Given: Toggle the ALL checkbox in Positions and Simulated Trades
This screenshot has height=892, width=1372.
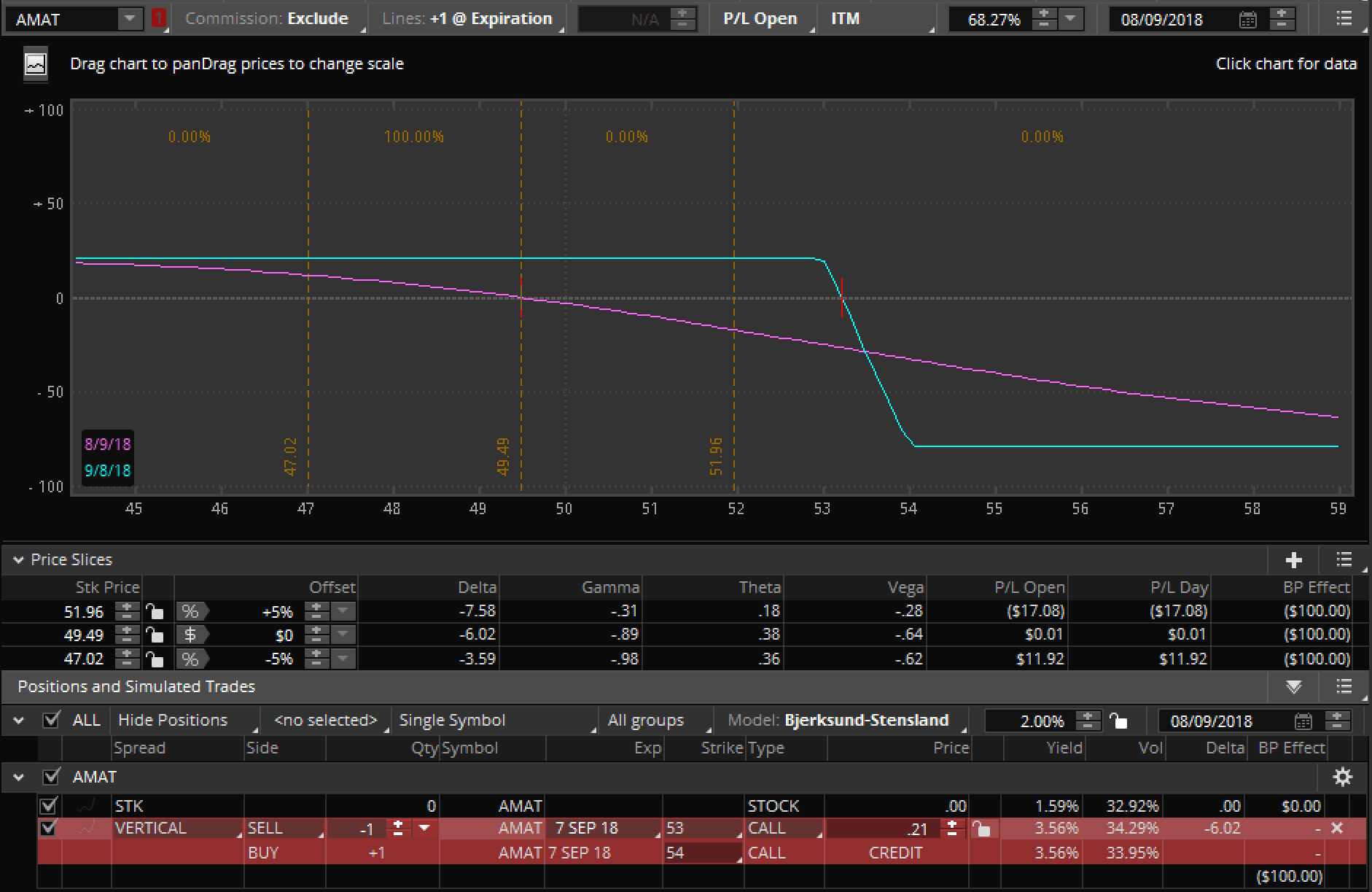Looking at the screenshot, I should [51, 720].
